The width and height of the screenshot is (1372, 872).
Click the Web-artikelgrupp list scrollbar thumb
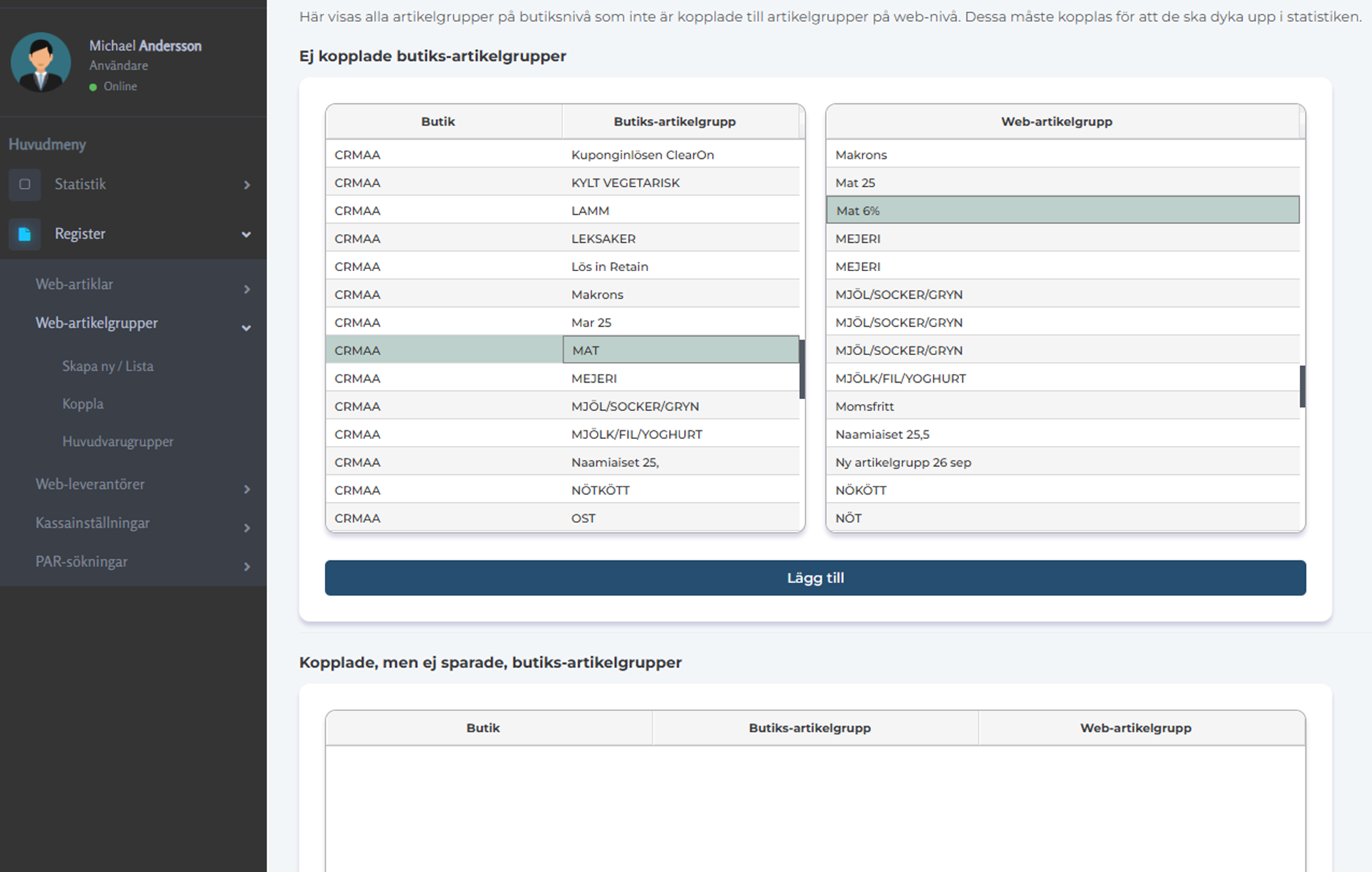click(1302, 386)
